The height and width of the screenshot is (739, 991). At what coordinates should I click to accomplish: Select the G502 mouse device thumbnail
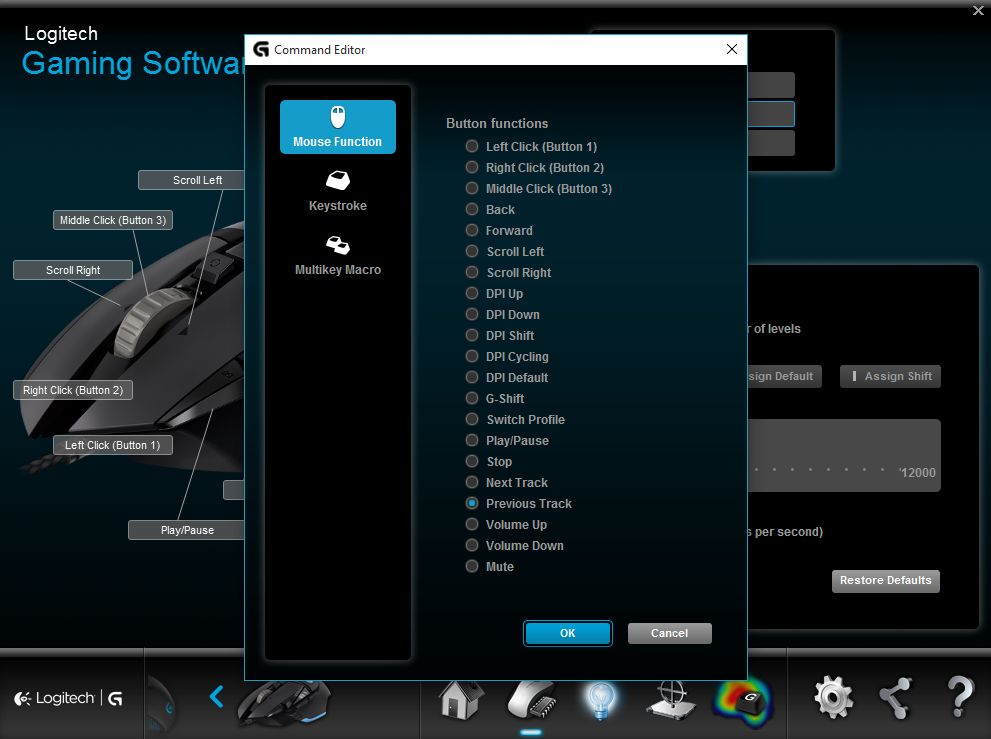click(283, 698)
